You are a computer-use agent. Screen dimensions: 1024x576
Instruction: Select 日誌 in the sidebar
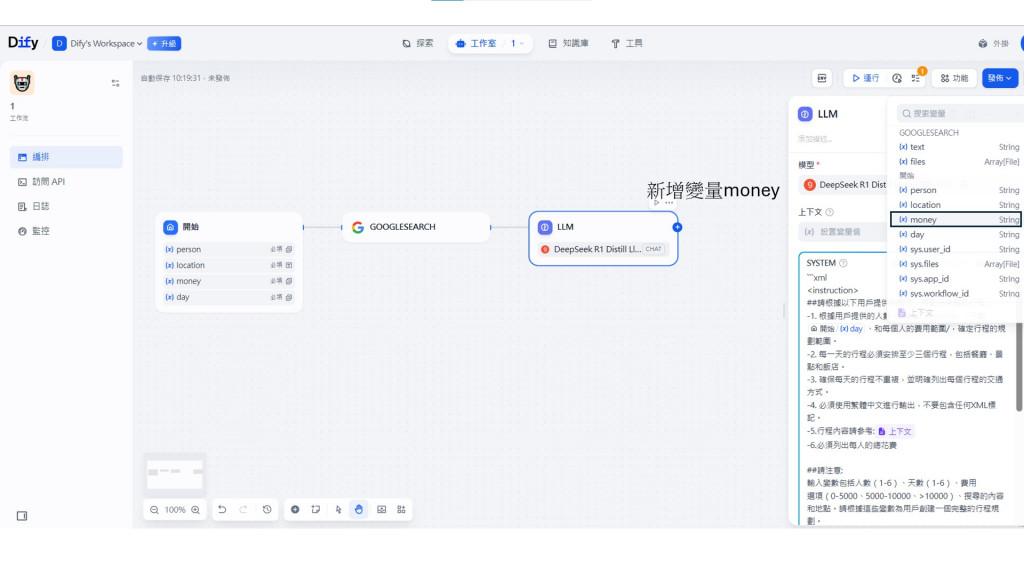(66, 206)
